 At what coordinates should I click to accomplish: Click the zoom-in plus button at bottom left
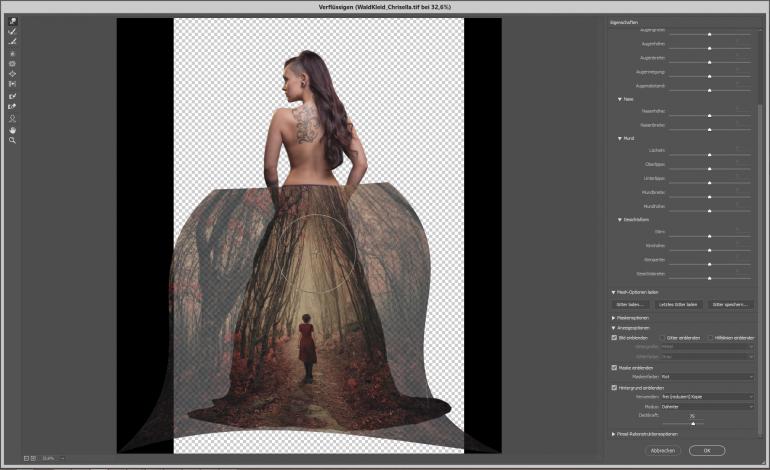(x=33, y=458)
